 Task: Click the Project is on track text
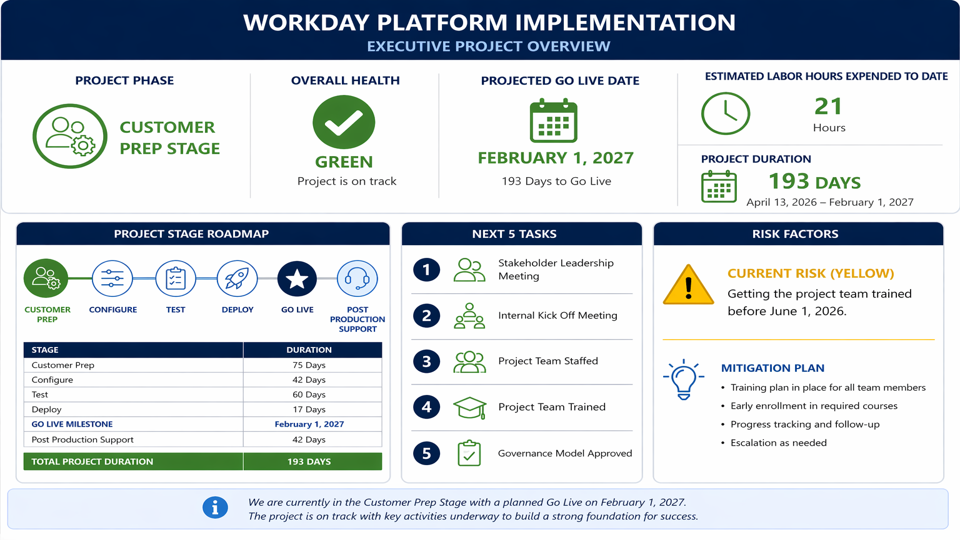pyautogui.click(x=347, y=181)
